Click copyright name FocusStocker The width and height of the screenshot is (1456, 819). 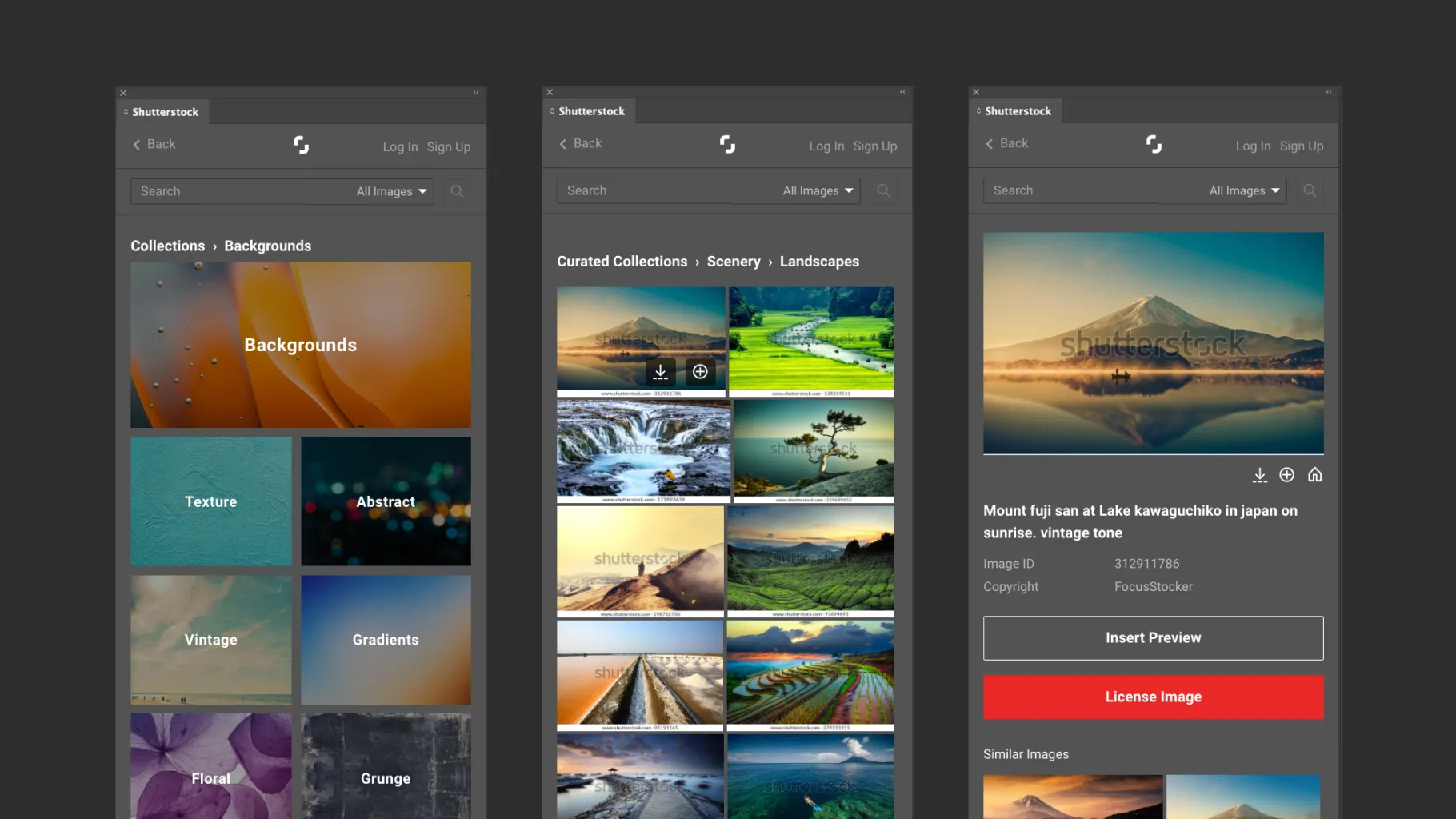[x=1153, y=587]
